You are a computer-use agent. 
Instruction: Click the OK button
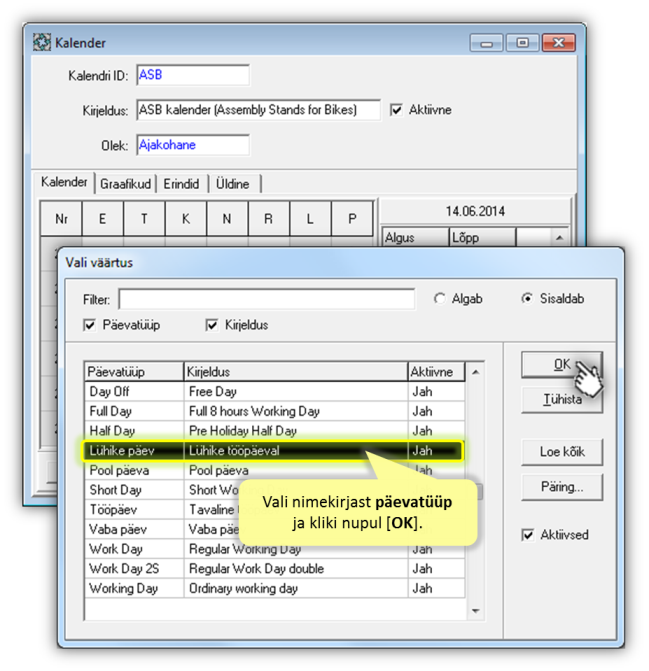pos(562,365)
